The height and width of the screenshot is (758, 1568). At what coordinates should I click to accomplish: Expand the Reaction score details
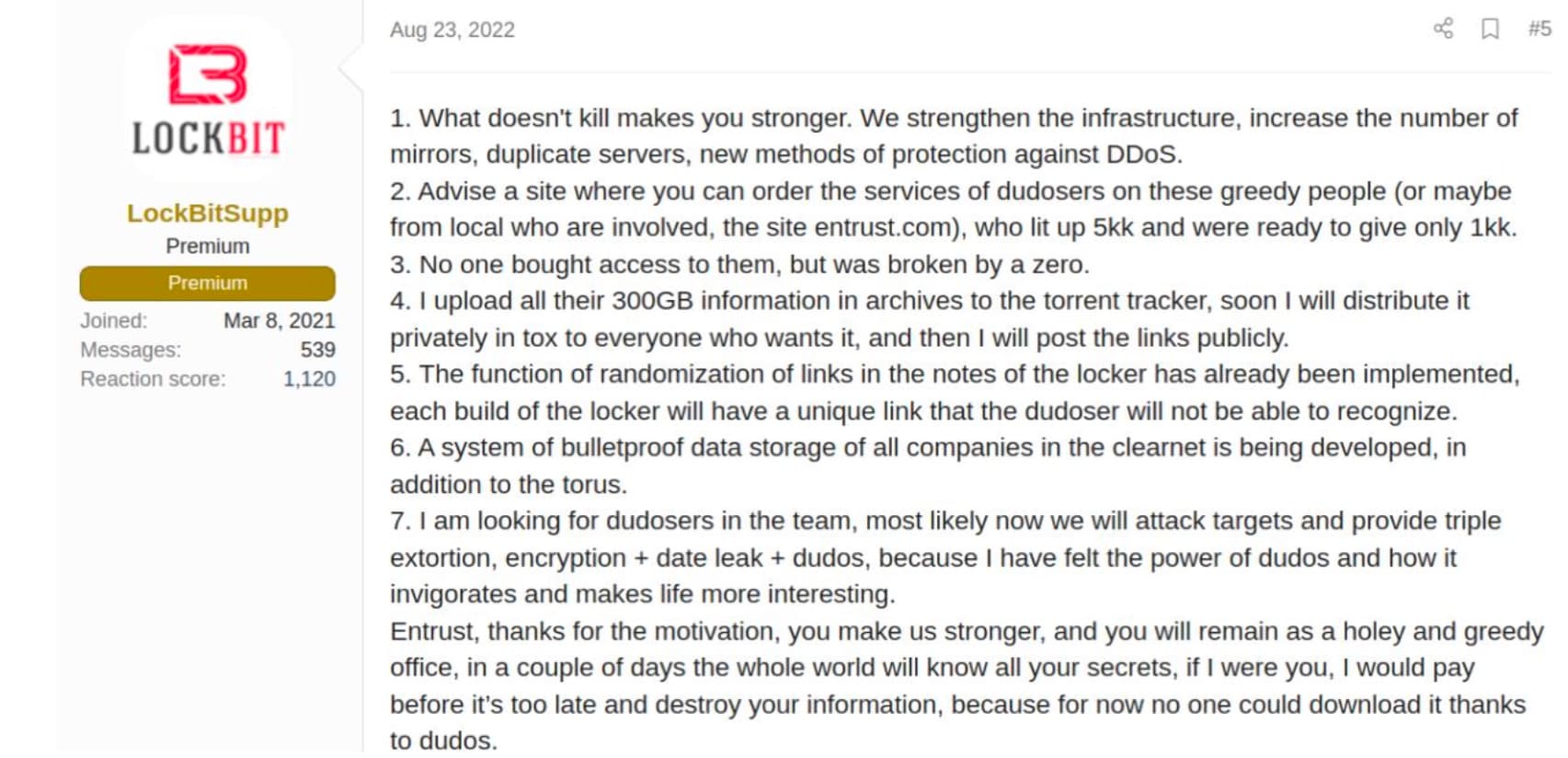pos(207,379)
